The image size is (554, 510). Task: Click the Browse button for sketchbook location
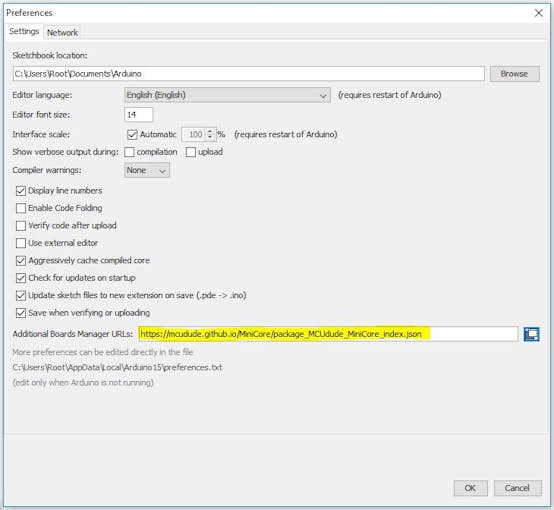click(514, 74)
